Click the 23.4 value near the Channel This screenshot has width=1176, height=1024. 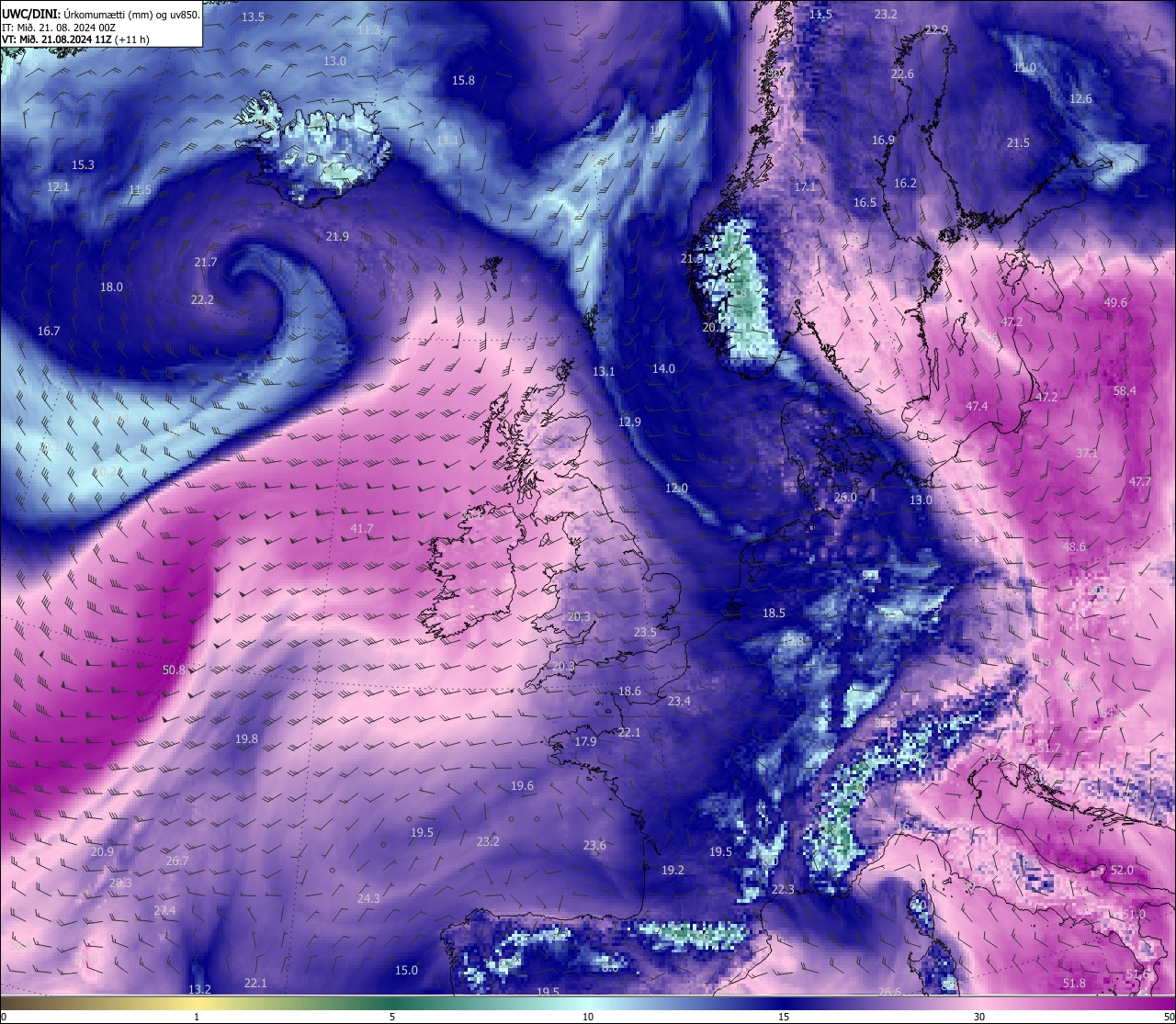(x=679, y=702)
